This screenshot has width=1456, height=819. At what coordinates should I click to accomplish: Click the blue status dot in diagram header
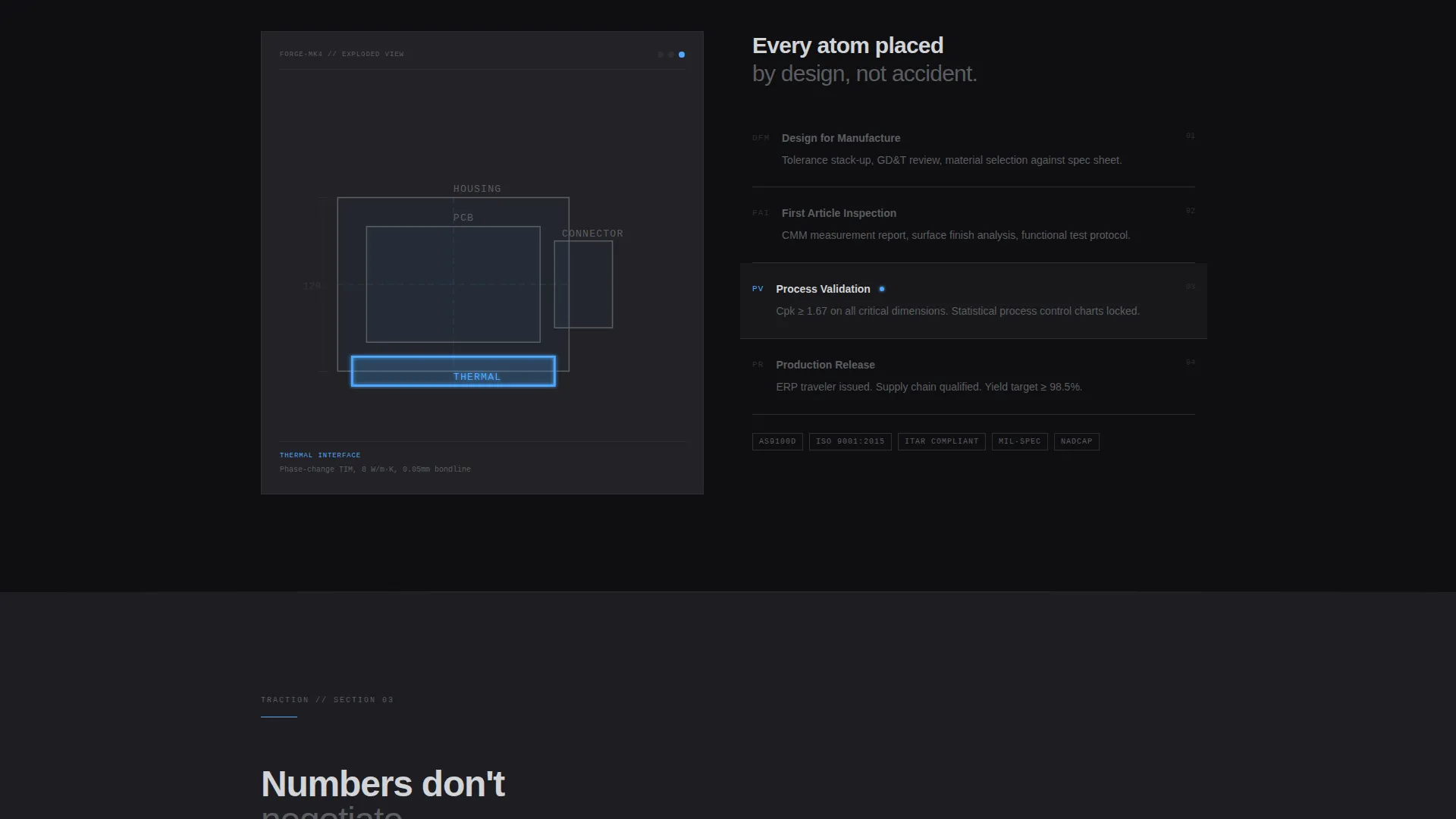(682, 55)
